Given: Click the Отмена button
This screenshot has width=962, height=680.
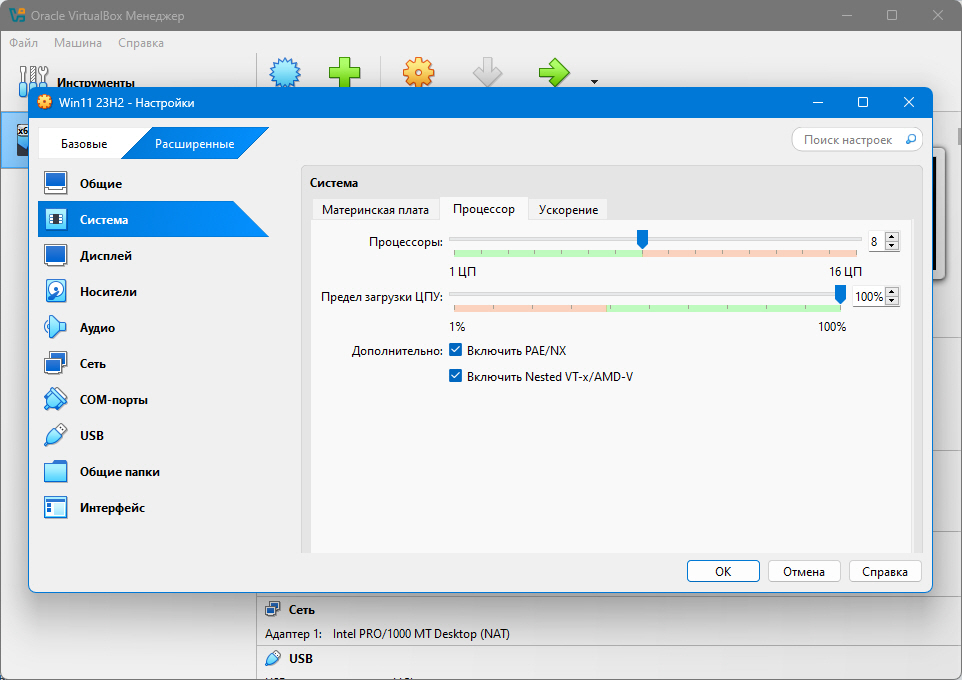Looking at the screenshot, I should pos(804,571).
